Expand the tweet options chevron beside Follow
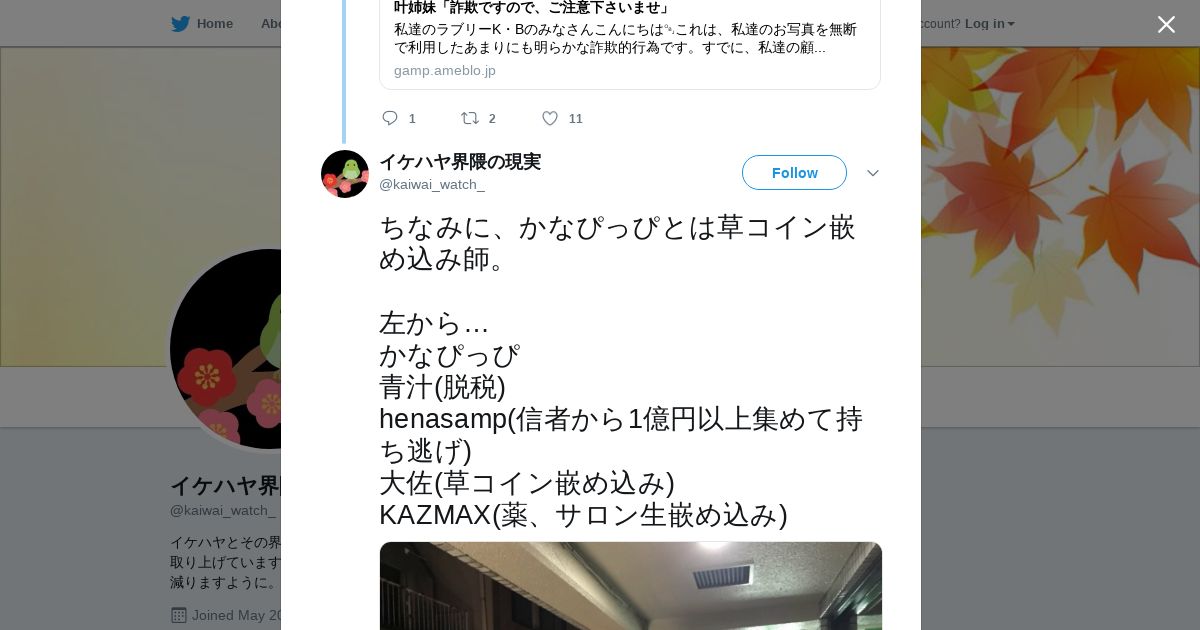 click(872, 173)
